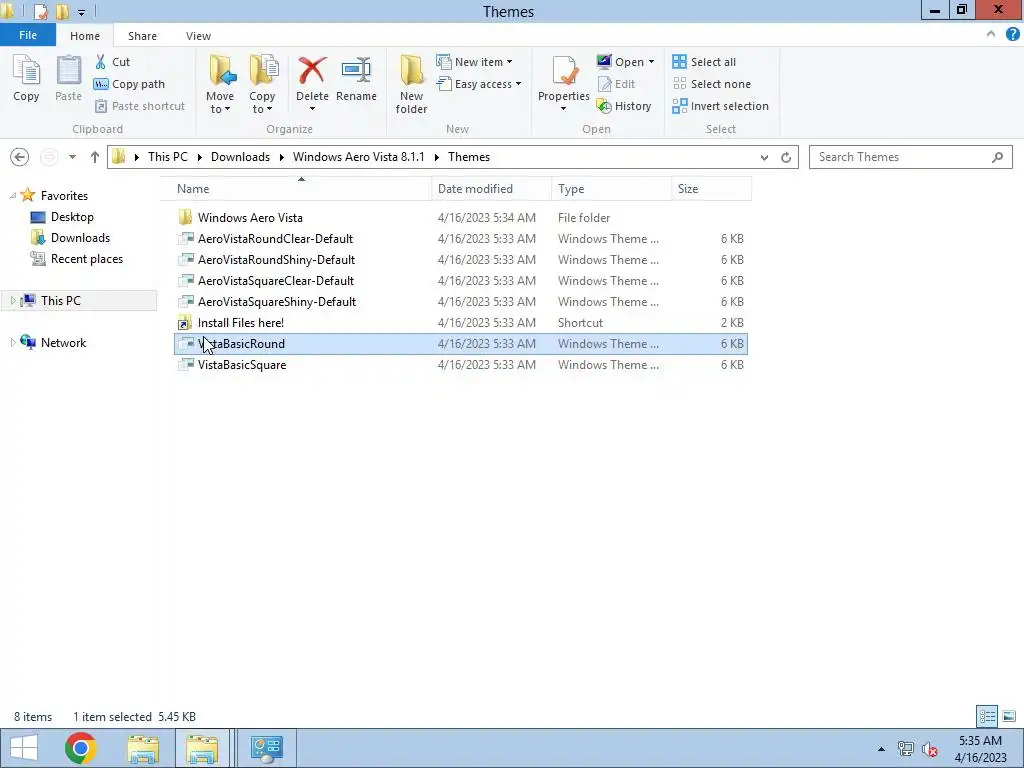The image size is (1024, 768).
Task: Select AeroVistaRoundShiny-Default theme file
Action: click(x=460, y=259)
